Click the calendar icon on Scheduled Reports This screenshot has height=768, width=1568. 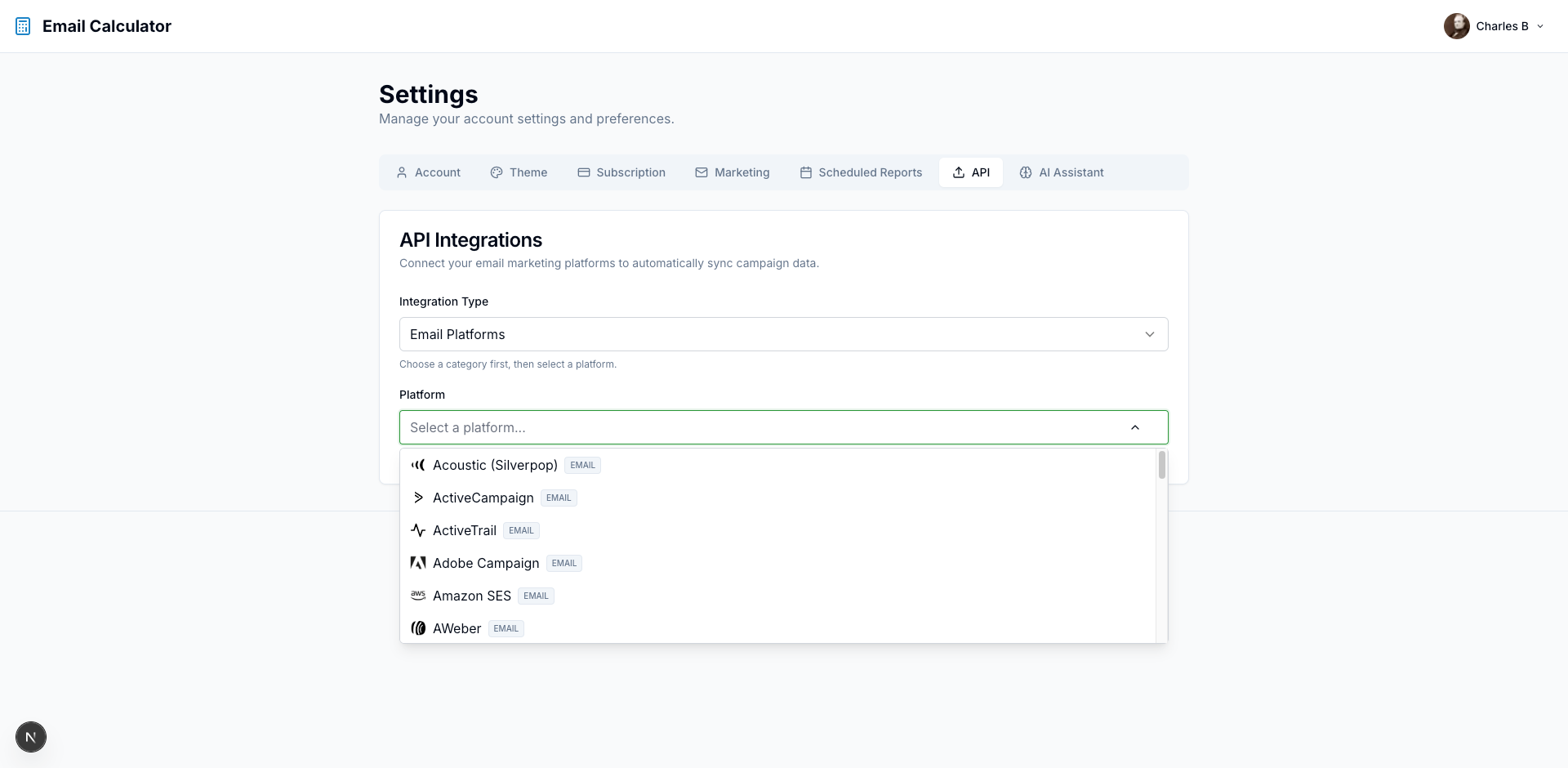(806, 172)
